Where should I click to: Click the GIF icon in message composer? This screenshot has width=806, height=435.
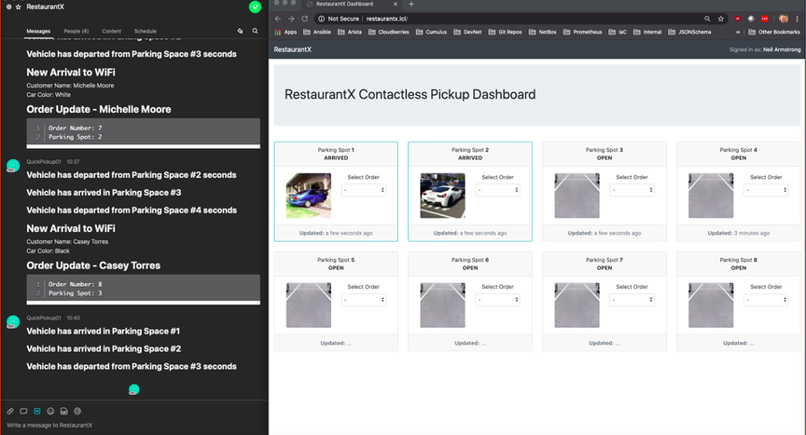(x=63, y=411)
